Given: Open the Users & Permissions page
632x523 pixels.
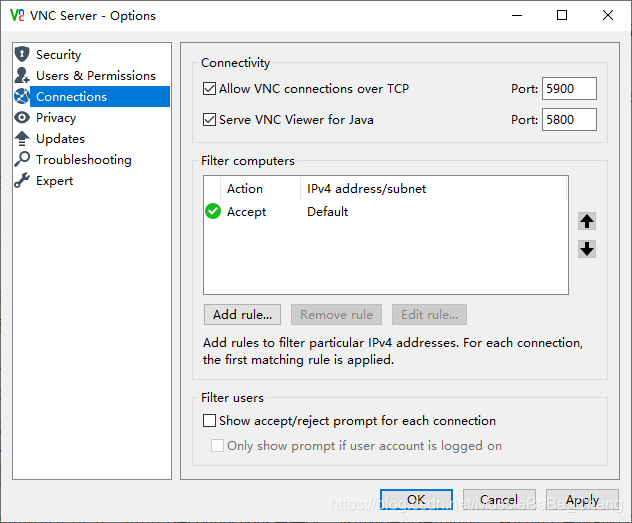Looking at the screenshot, I should pos(96,75).
